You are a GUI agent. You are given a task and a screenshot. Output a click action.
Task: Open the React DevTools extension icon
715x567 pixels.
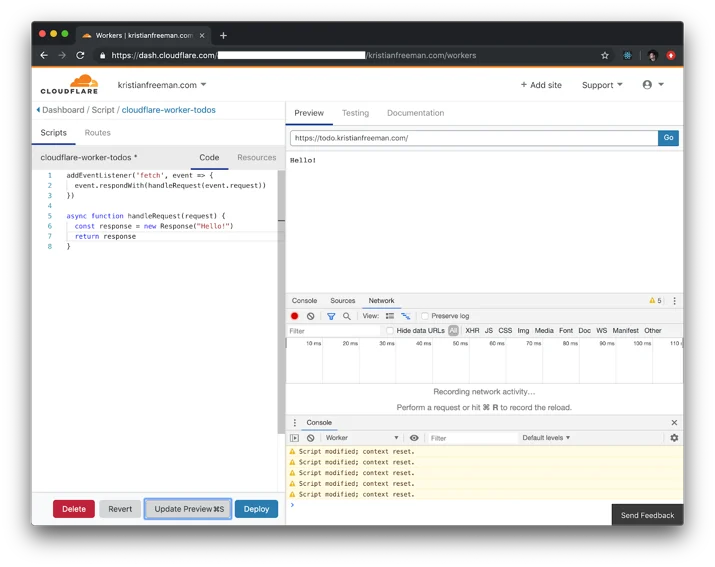tap(627, 55)
